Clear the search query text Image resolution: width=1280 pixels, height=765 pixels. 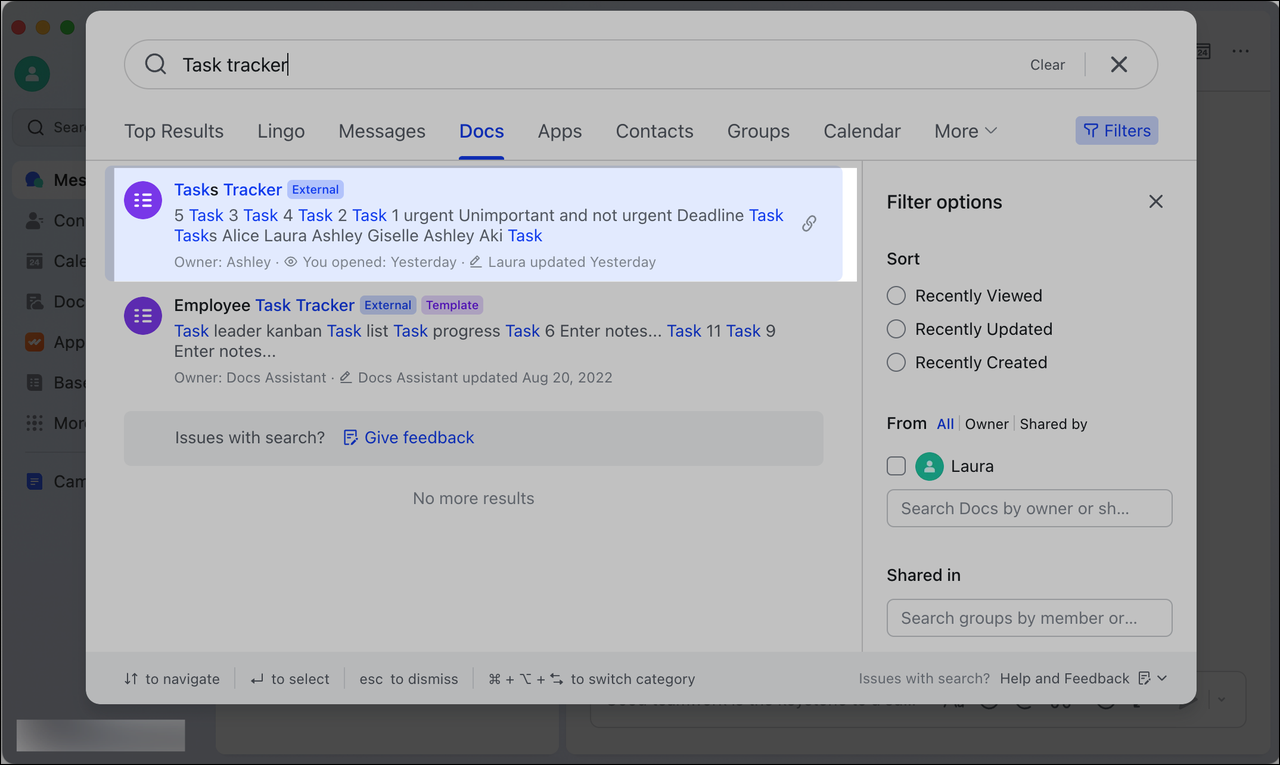coord(1047,64)
